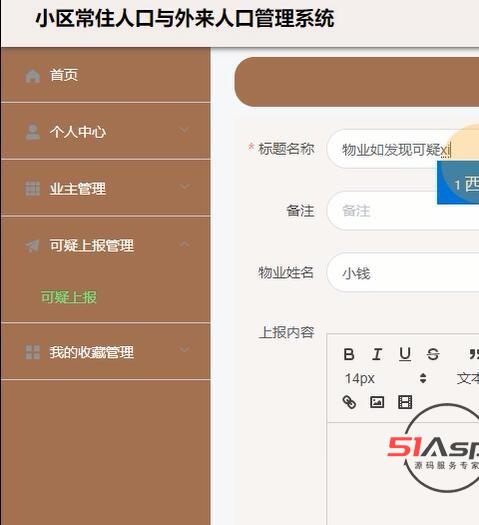Click the home icon beside 首页
479x525 pixels.
coord(32,76)
